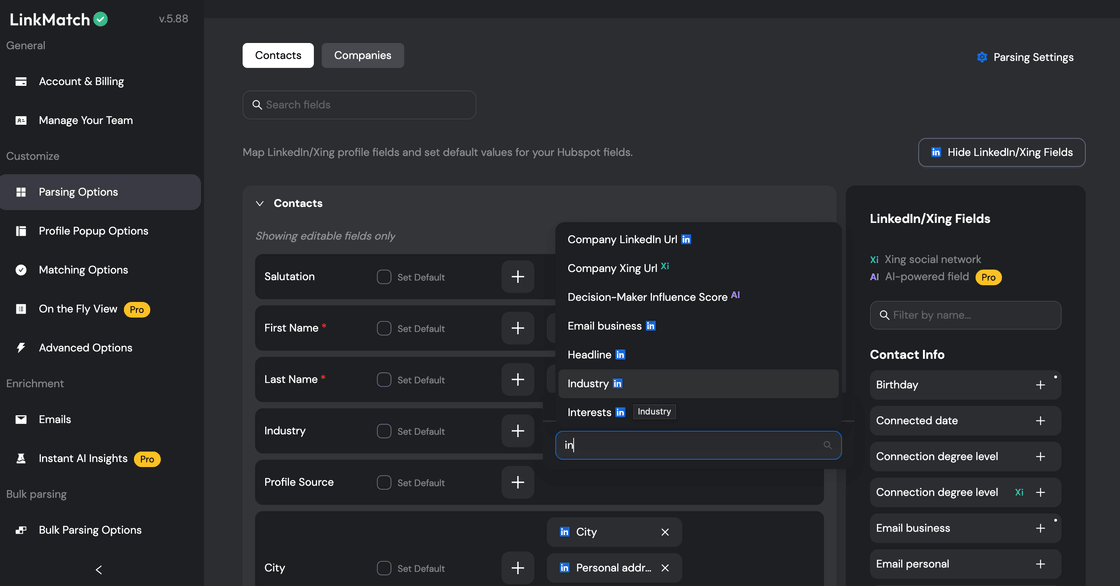This screenshot has width=1120, height=586.
Task: Toggle Set Default checkbox for City
Action: [x=384, y=568]
